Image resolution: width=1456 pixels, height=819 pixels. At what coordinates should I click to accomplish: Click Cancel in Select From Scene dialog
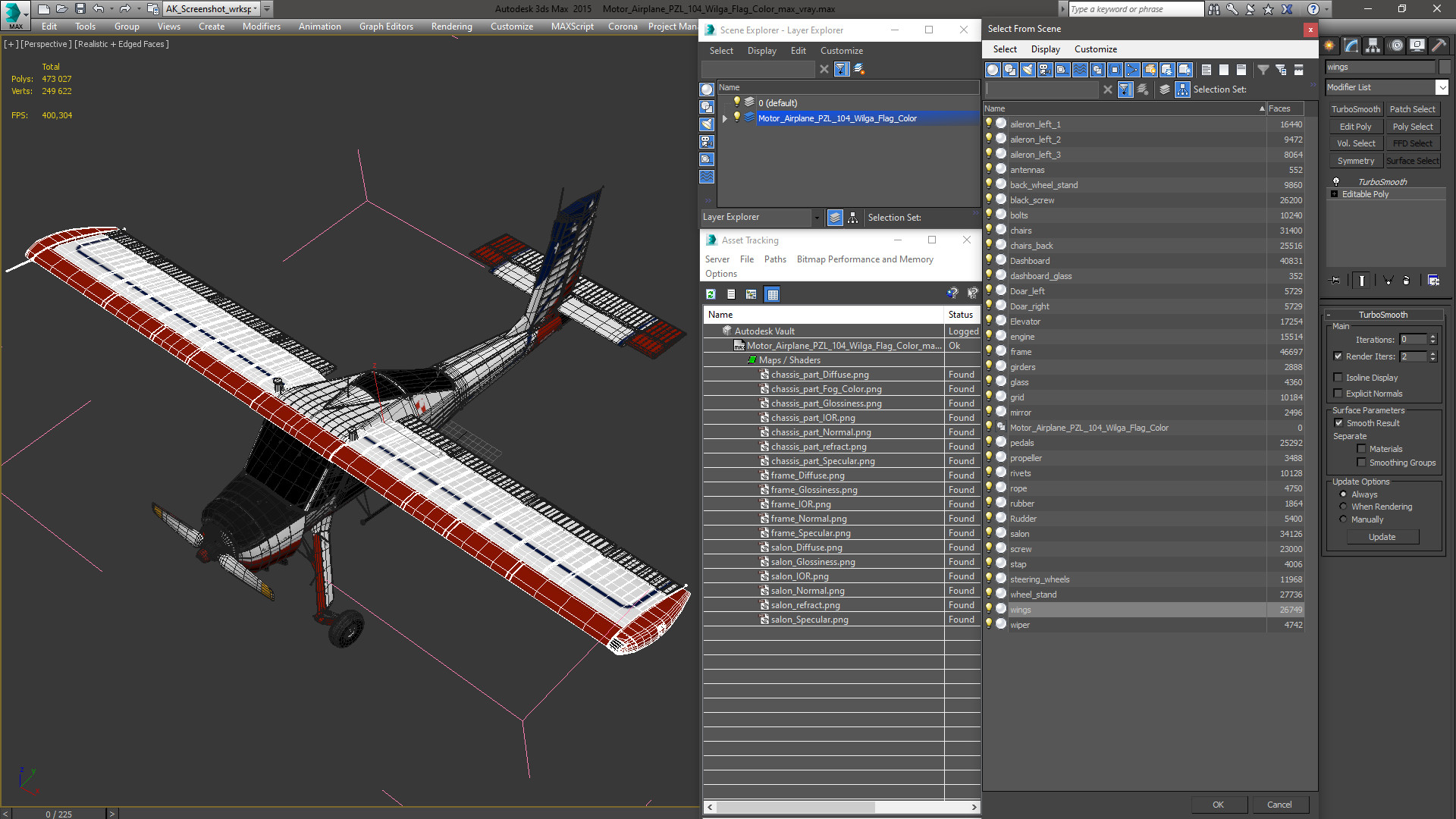(1279, 805)
